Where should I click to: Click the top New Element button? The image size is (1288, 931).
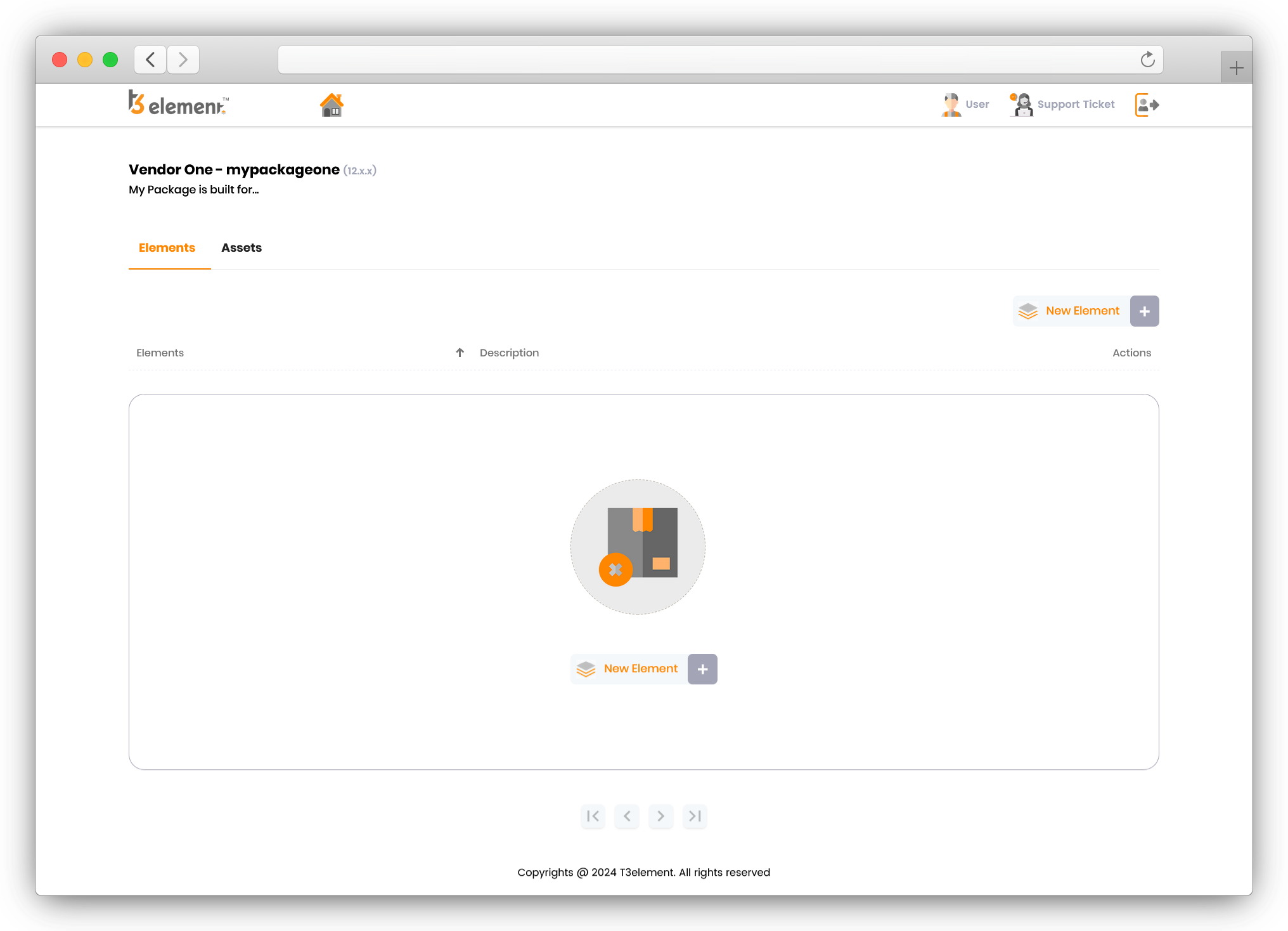(x=1085, y=311)
